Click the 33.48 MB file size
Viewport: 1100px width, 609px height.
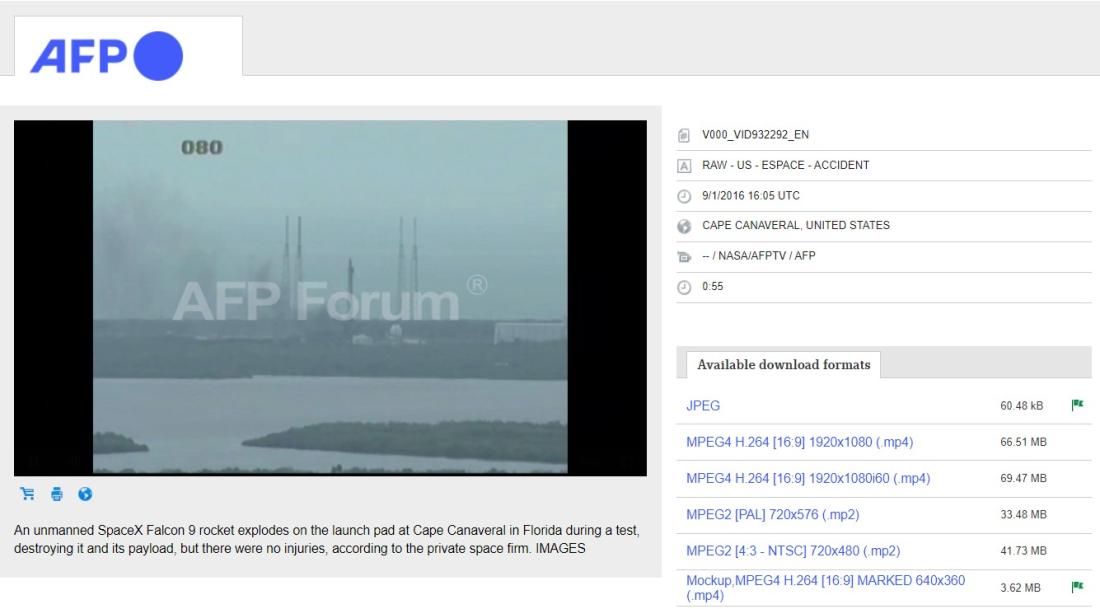point(1024,514)
